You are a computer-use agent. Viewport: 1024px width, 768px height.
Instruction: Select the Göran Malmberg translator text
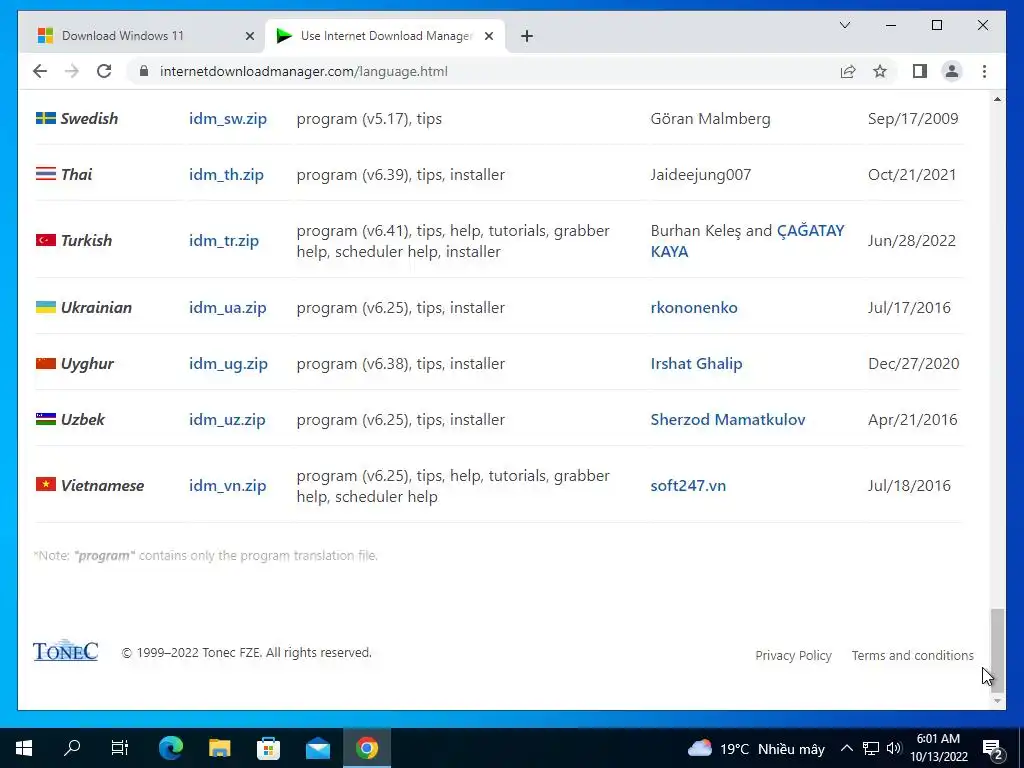point(711,119)
